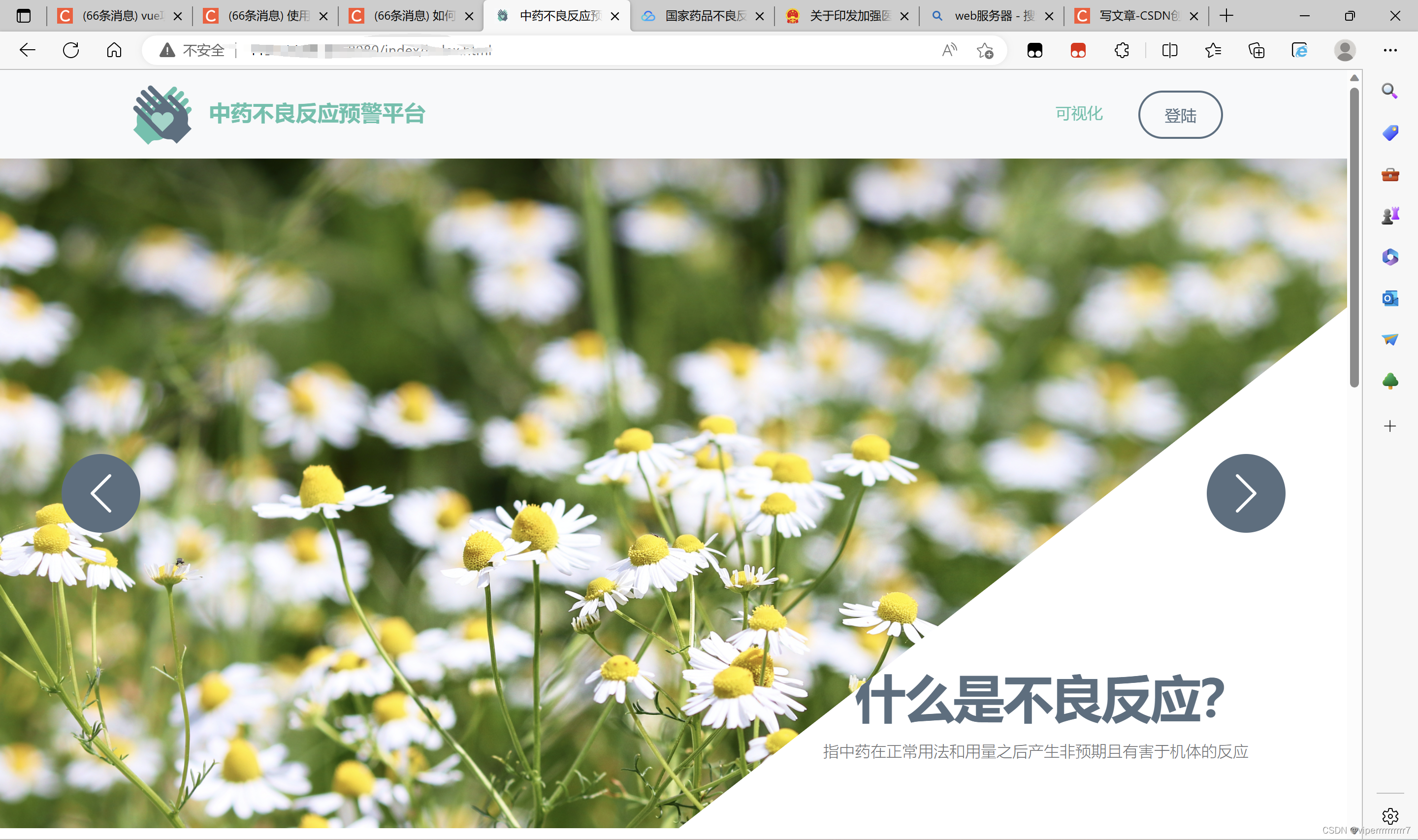Click the hands-and-heart site logo

tap(162, 114)
